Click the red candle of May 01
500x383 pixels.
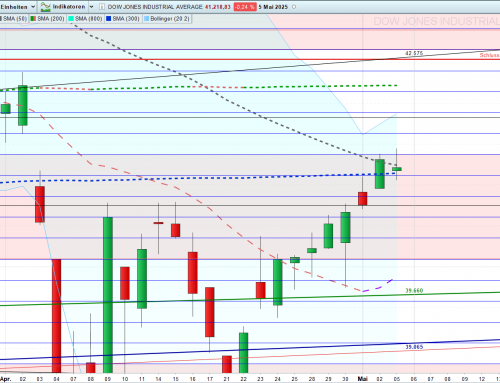[x=363, y=199]
